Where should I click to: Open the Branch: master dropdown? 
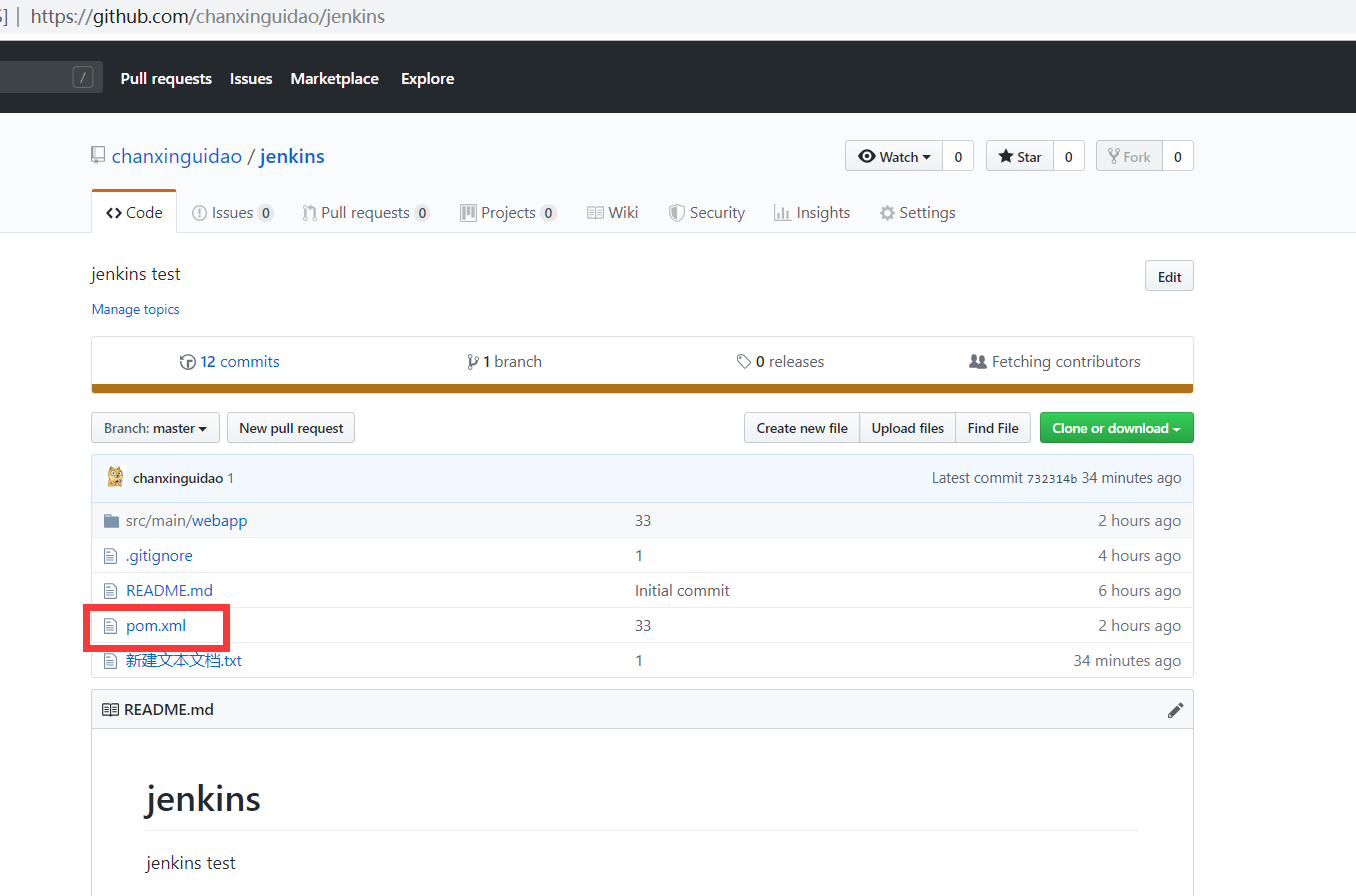point(156,428)
